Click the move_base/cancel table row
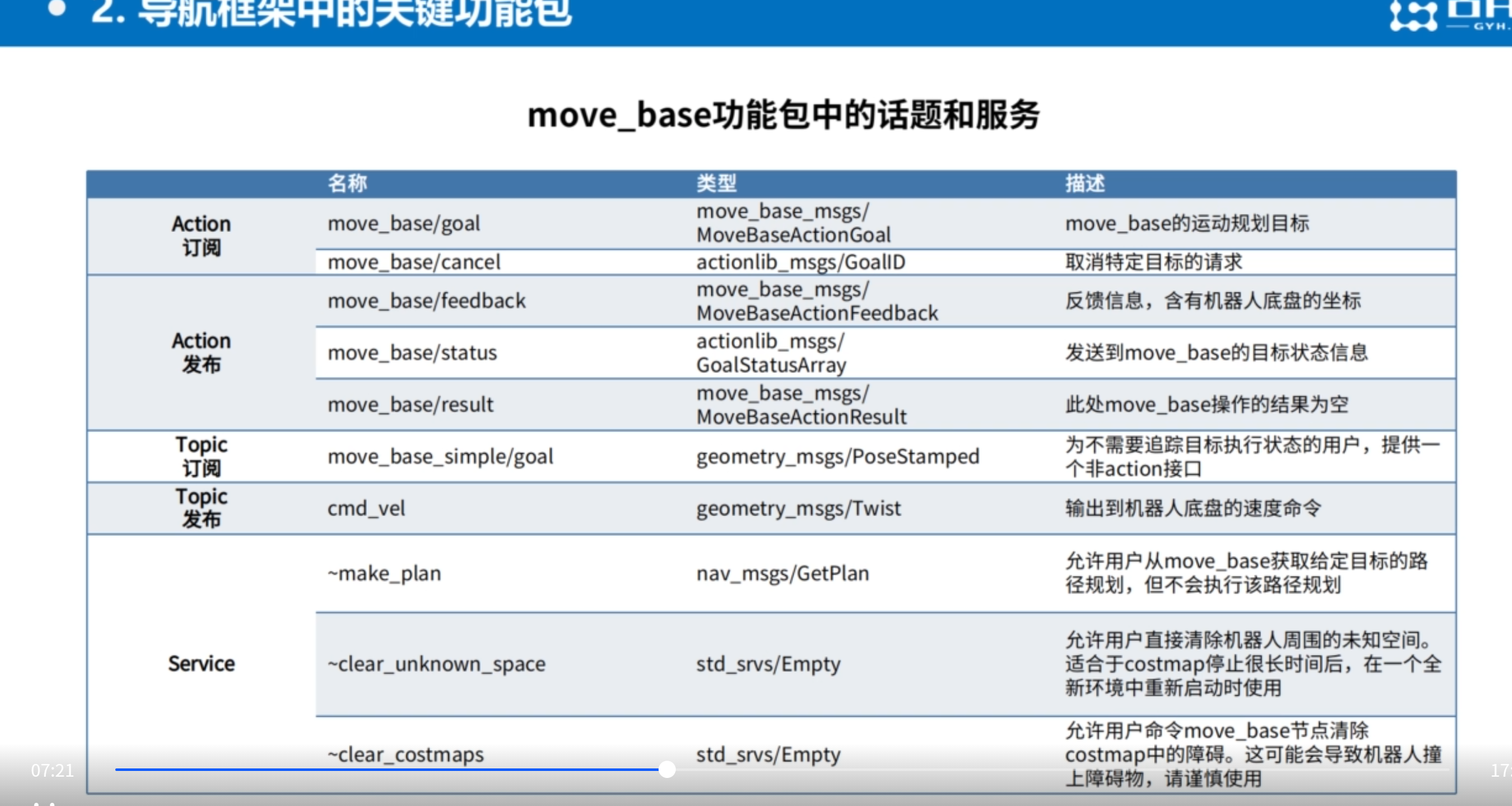1512x806 pixels. 414,262
